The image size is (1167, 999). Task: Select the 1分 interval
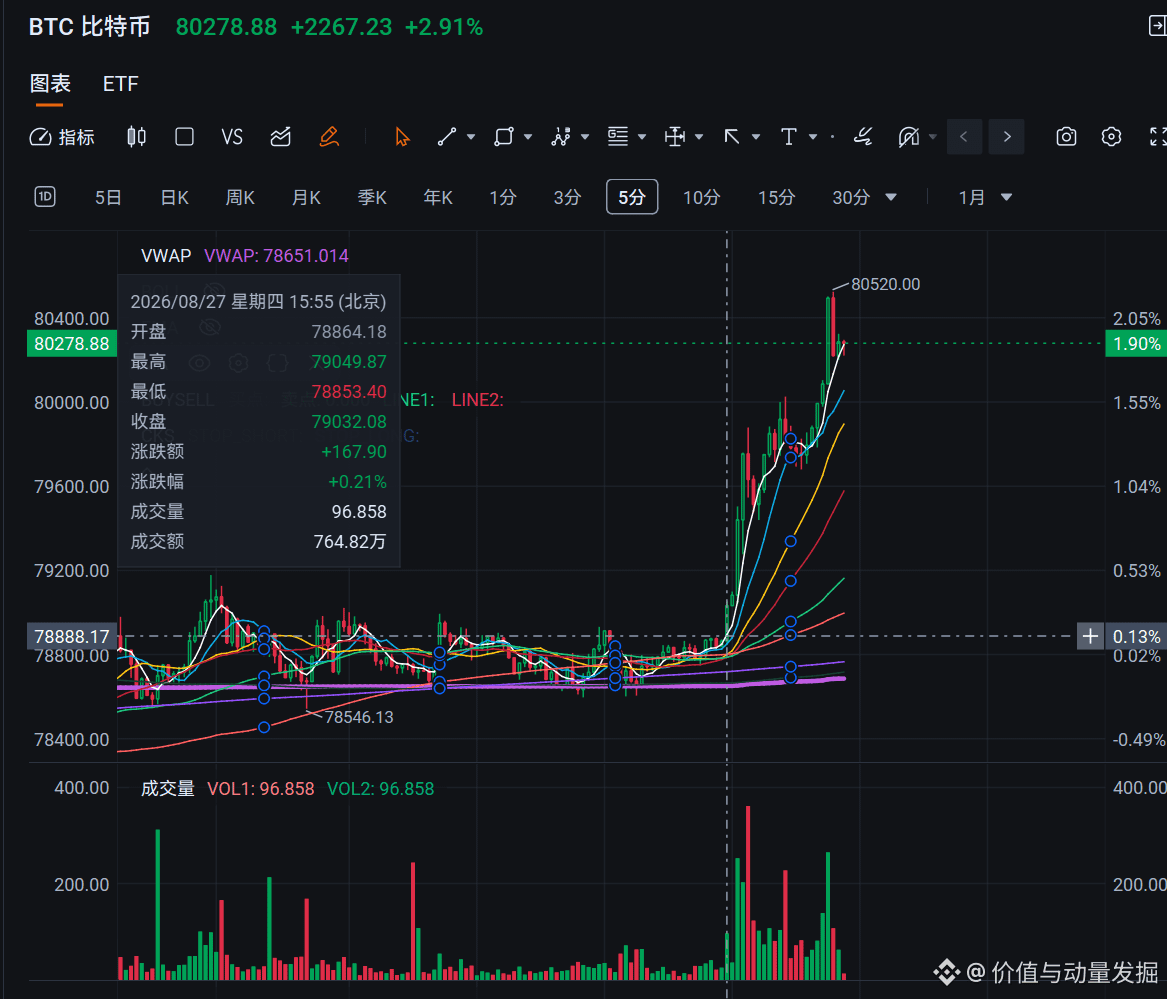tap(502, 197)
